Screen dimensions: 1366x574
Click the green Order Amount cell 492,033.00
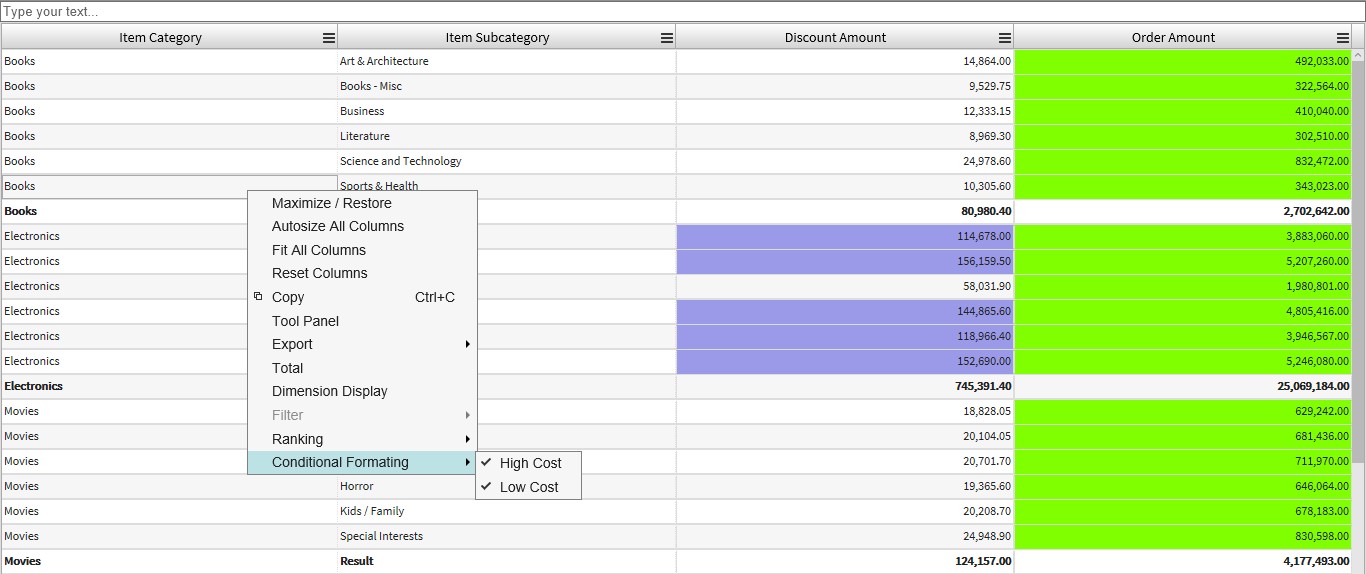[1182, 61]
